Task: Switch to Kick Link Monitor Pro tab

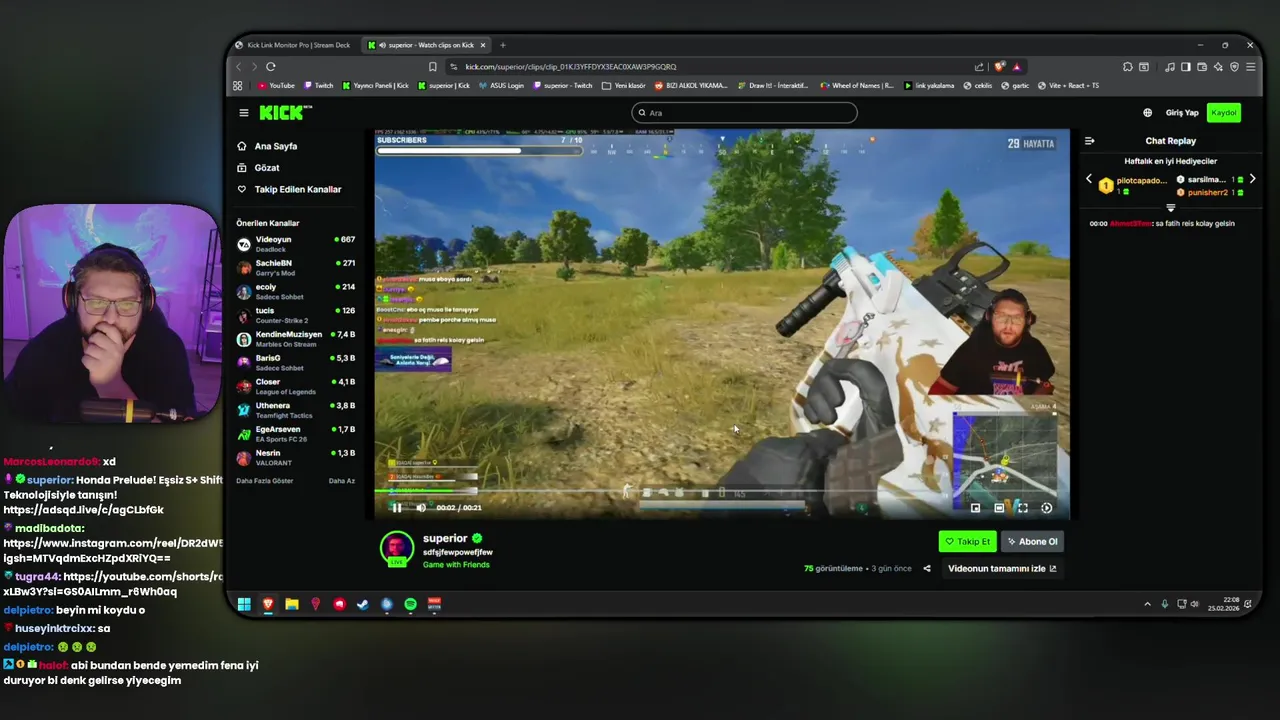Action: click(x=293, y=45)
